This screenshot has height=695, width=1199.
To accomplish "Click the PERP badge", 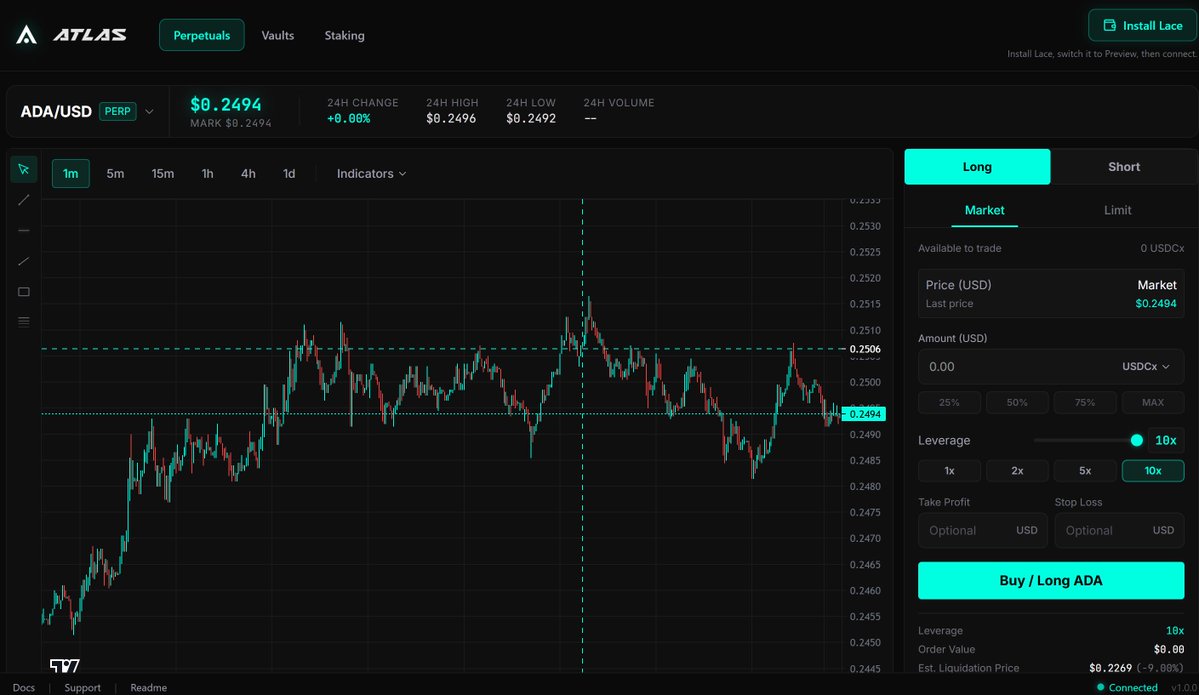I will point(118,112).
